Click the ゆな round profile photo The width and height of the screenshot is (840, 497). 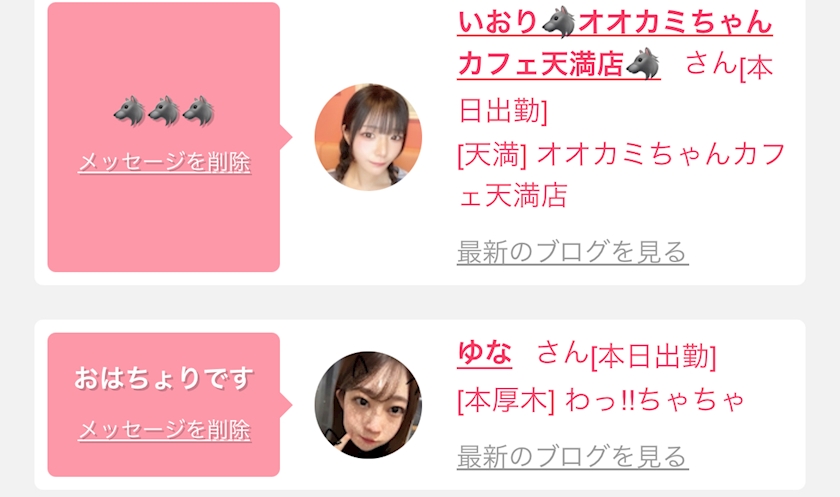[368, 405]
